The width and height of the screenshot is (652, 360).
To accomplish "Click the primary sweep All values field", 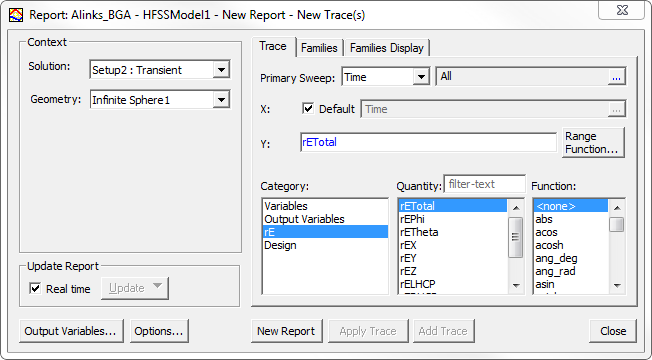I will [522, 77].
